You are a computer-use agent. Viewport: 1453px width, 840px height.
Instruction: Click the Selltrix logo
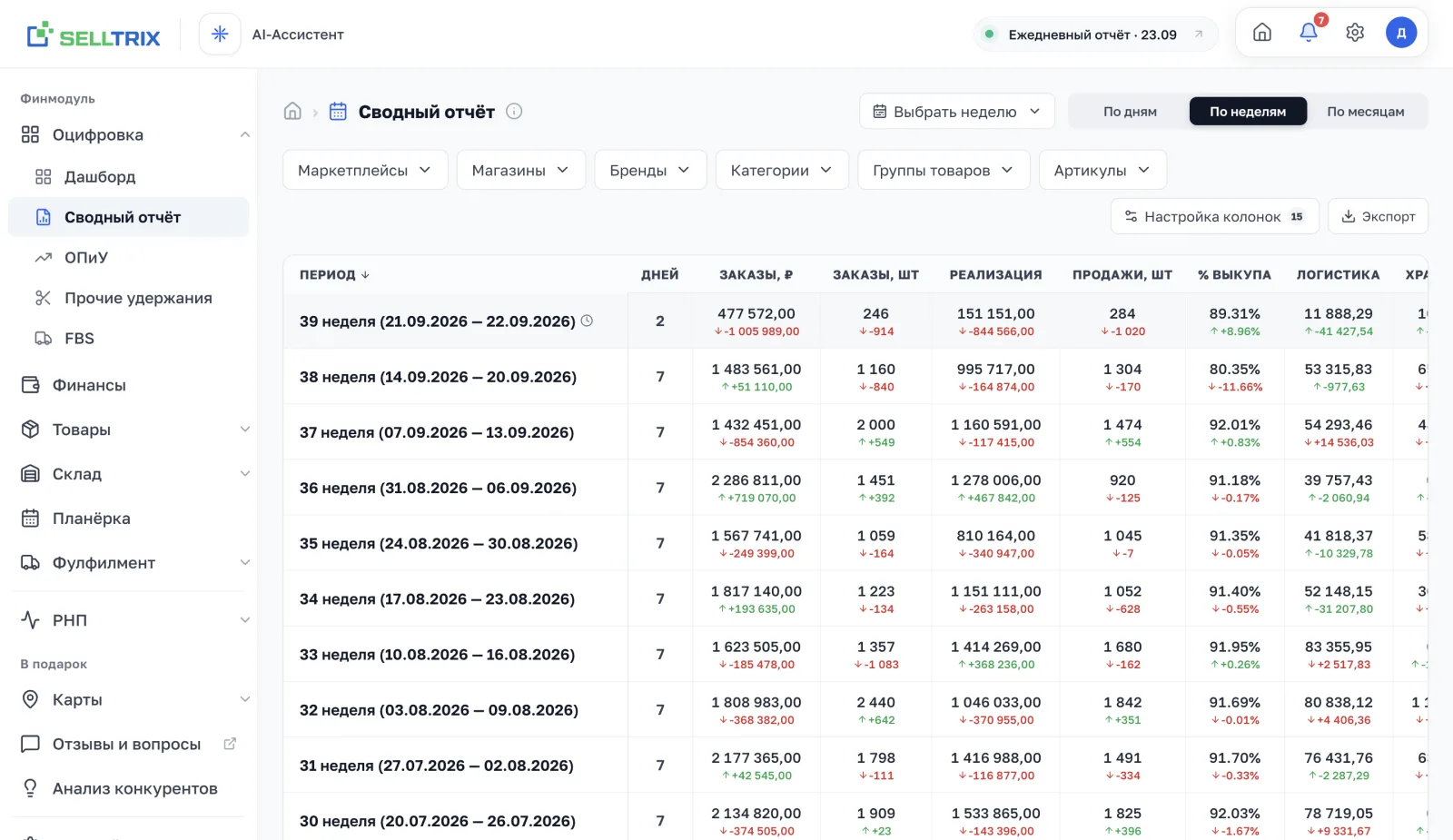[94, 35]
